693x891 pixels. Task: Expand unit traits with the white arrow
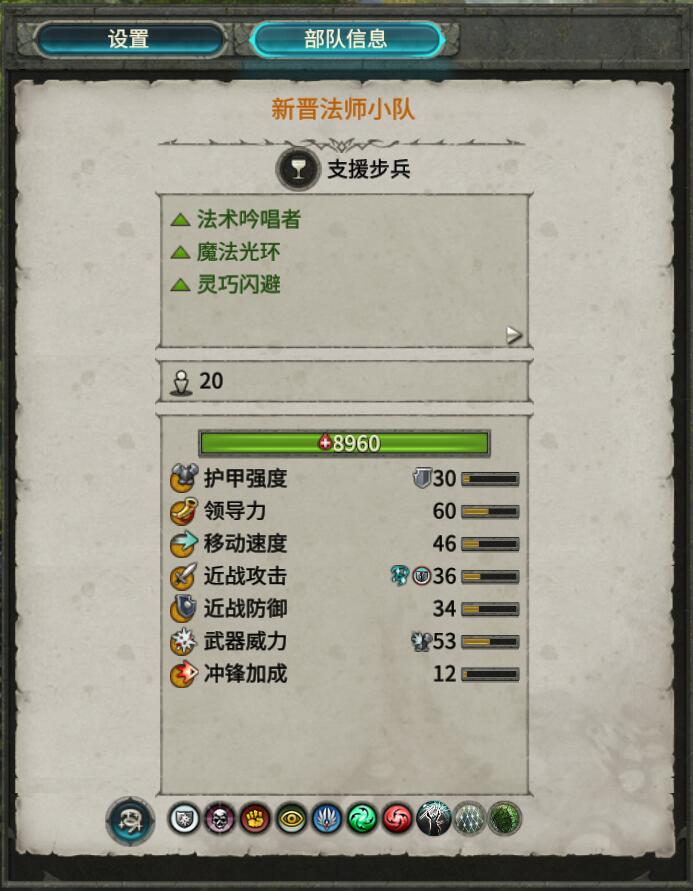[x=514, y=335]
